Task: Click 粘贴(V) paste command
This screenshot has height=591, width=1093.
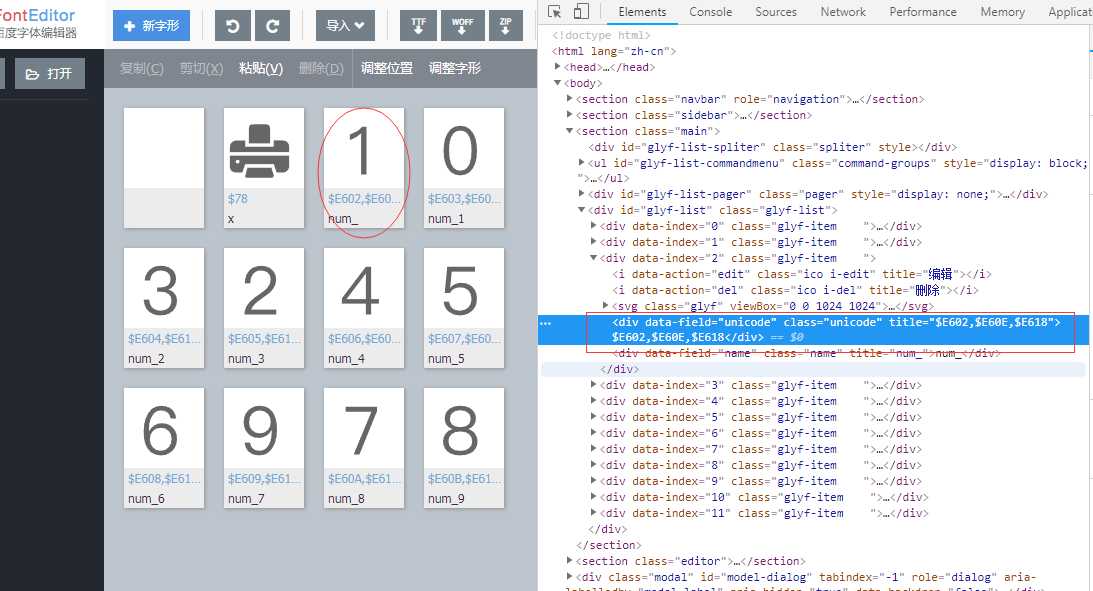Action: pyautogui.click(x=261, y=68)
